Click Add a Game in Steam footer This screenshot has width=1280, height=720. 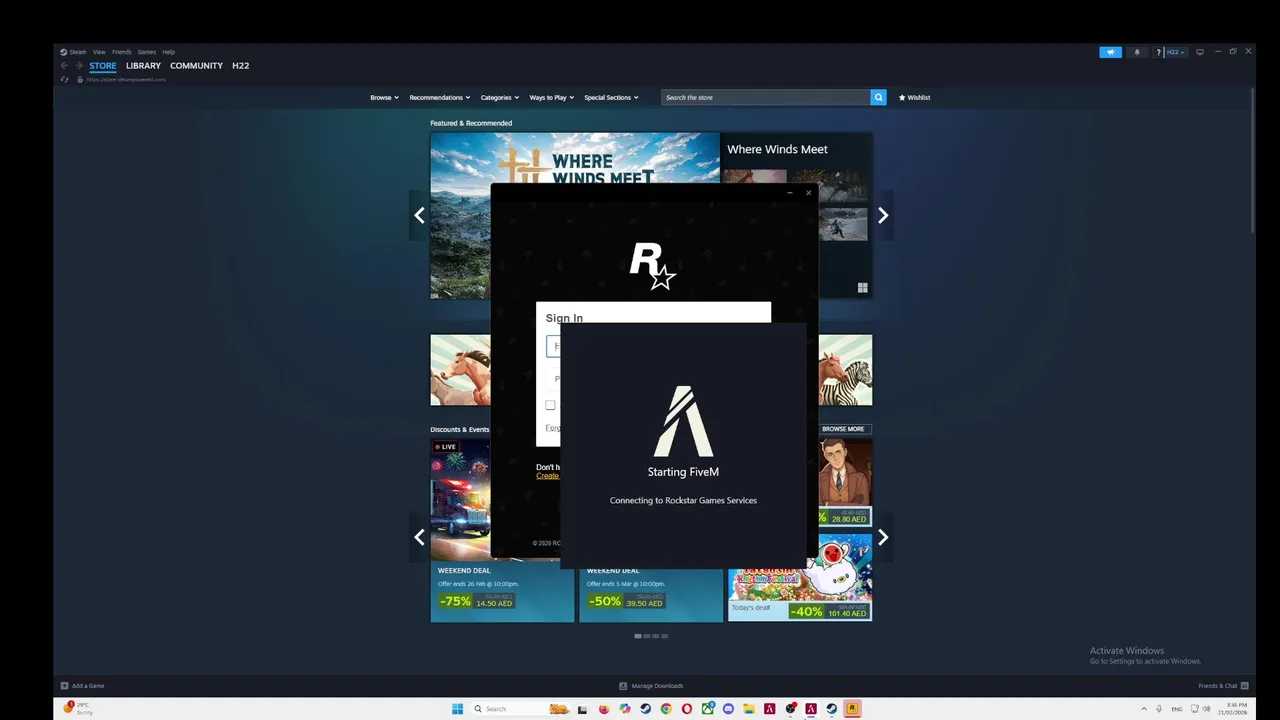pyautogui.click(x=82, y=686)
